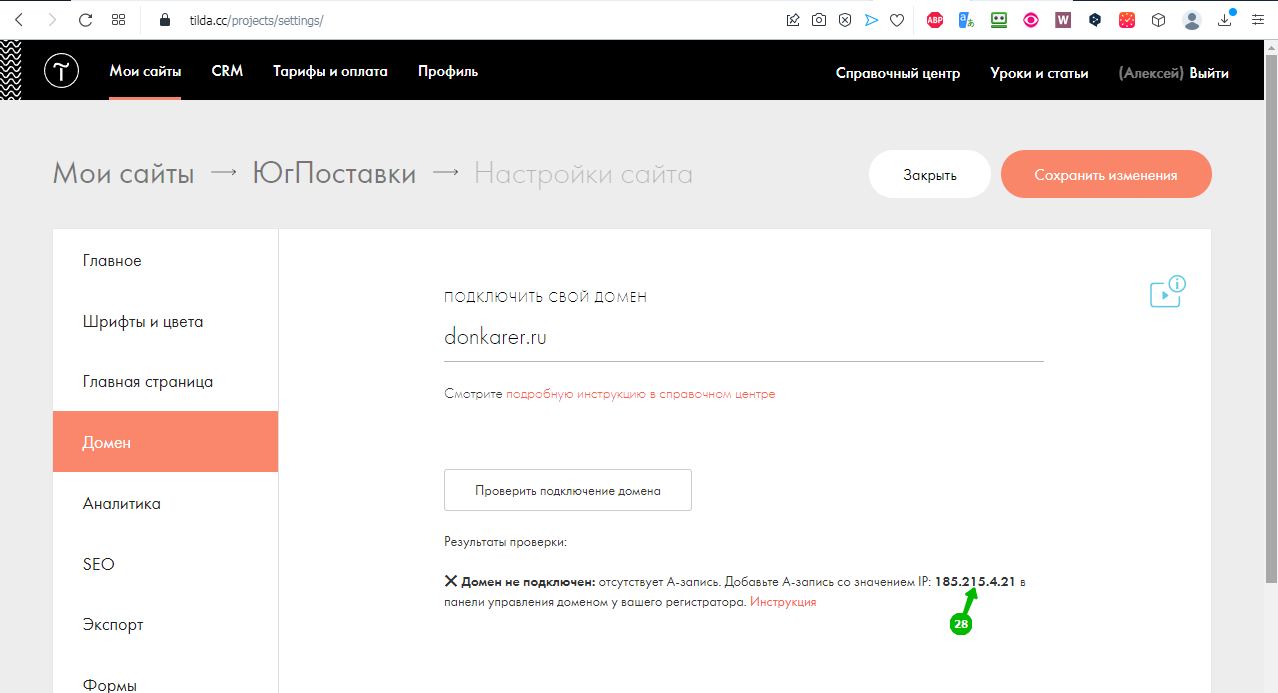This screenshot has height=693, width=1278.
Task: Click the edit page pencil icon in address bar
Action: coord(793,19)
